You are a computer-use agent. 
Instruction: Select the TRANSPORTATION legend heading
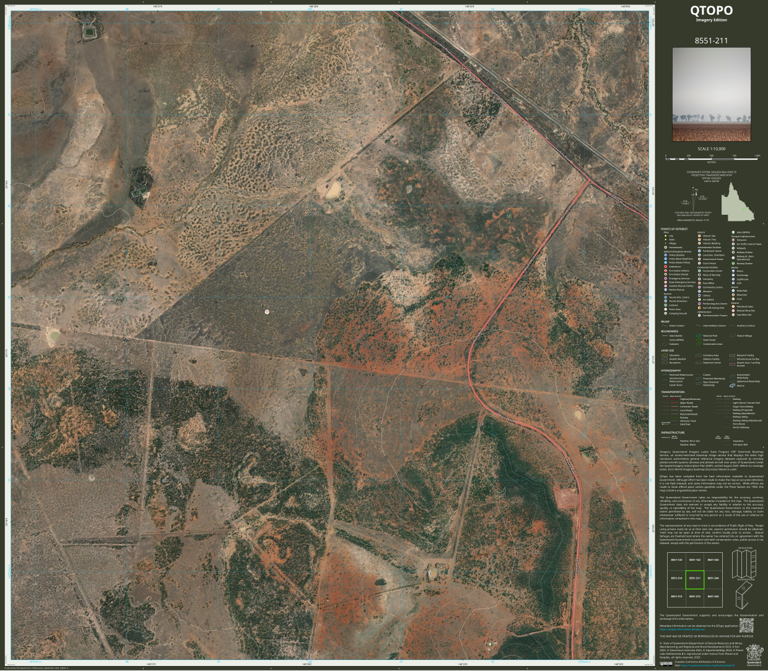pyautogui.click(x=673, y=392)
